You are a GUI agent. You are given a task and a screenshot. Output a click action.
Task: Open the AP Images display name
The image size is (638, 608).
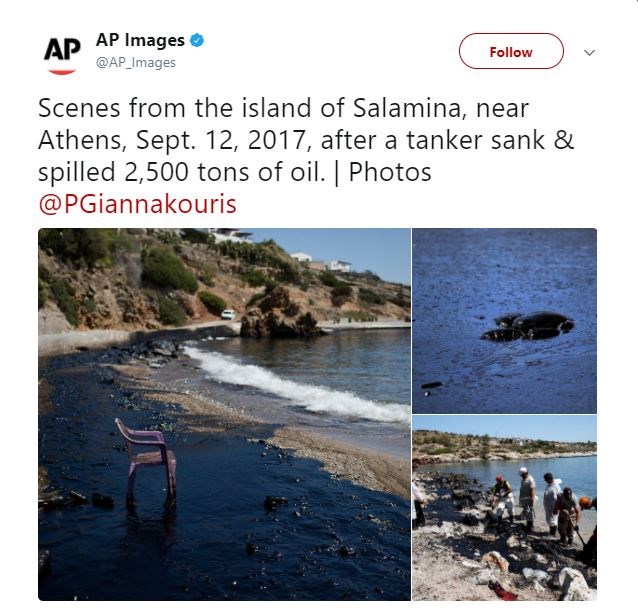point(140,41)
